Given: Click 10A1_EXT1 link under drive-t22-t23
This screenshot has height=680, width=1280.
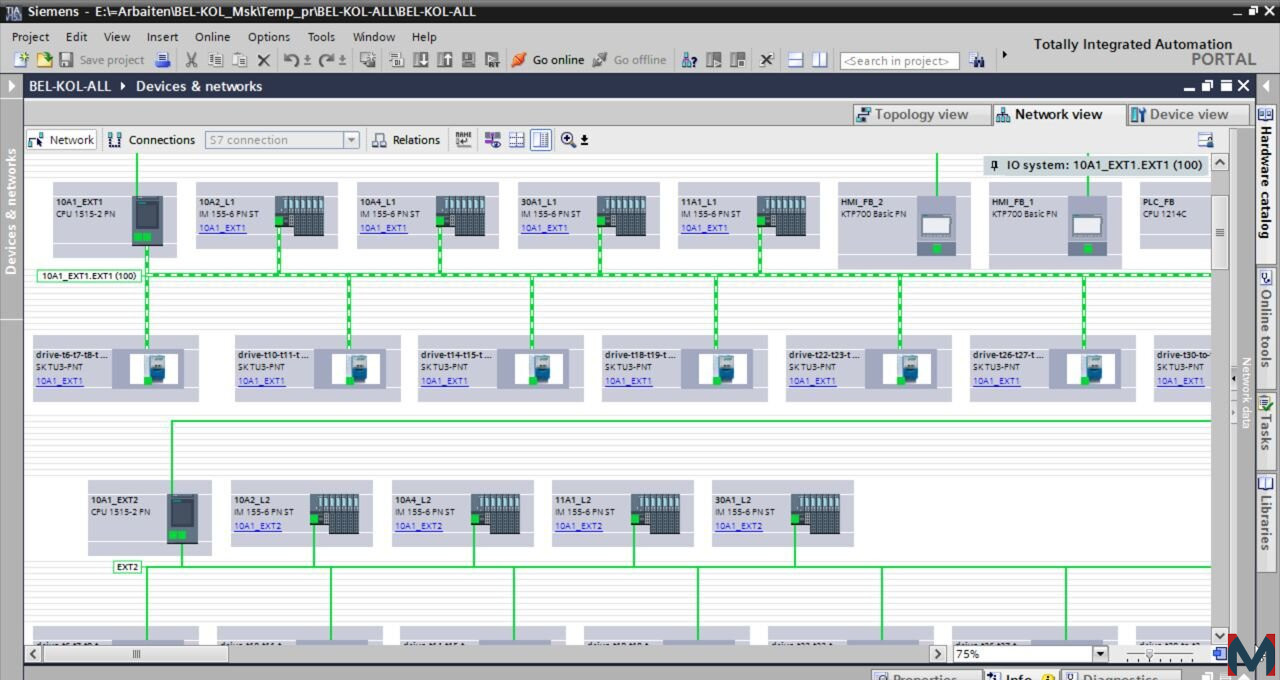Looking at the screenshot, I should point(812,381).
